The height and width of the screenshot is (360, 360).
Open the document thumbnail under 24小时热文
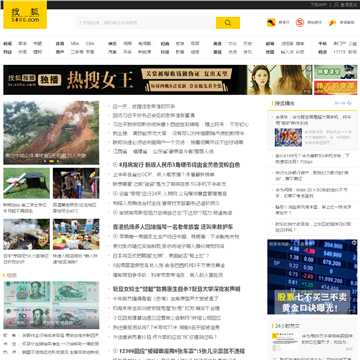tap(286, 342)
